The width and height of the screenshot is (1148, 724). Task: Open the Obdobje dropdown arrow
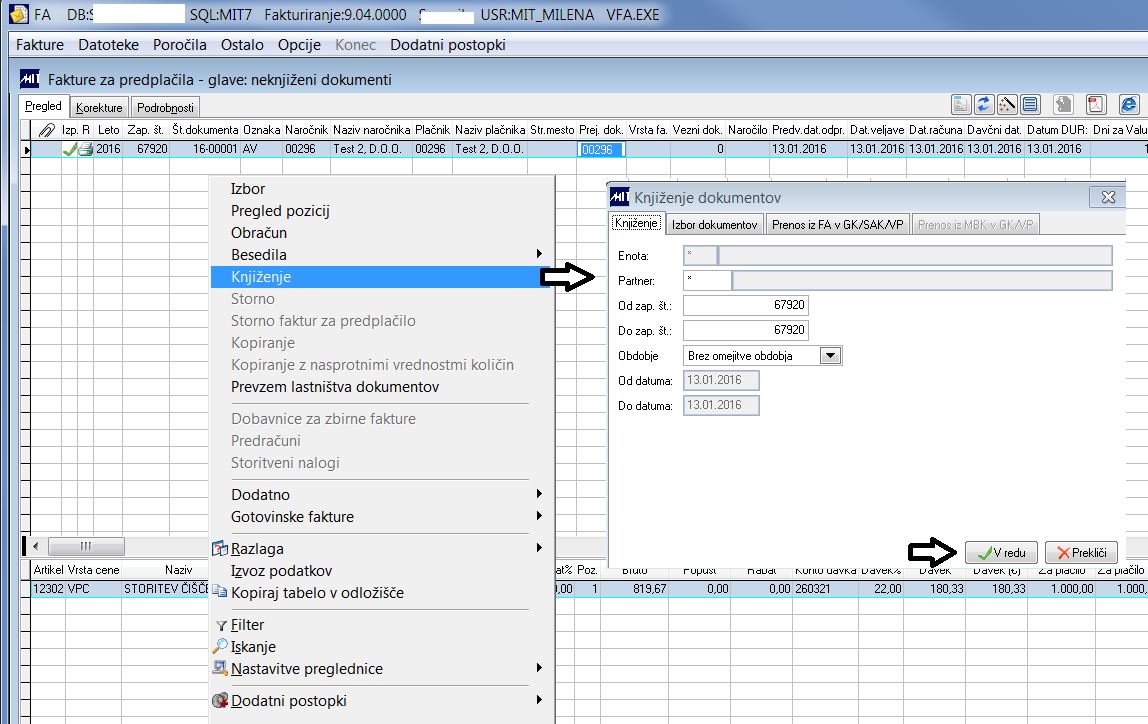(830, 356)
